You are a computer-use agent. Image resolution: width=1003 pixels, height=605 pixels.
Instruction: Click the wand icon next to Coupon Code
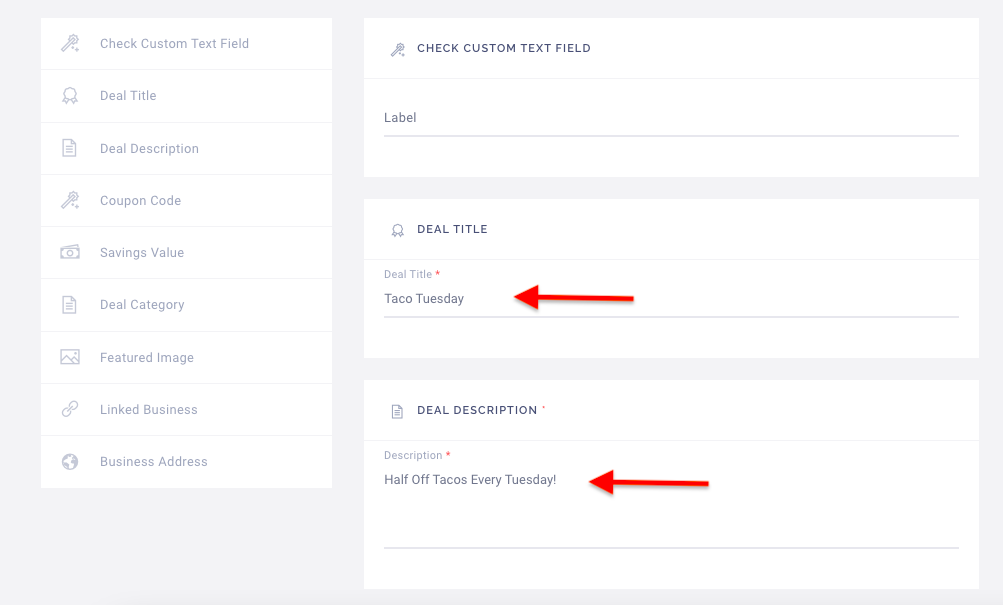69,200
